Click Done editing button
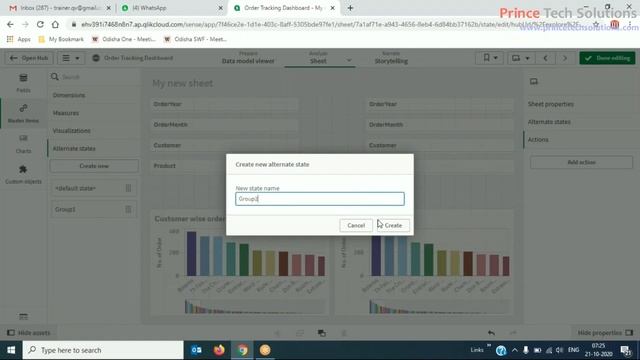Image resolution: width=640 pixels, height=360 pixels. (x=607, y=58)
